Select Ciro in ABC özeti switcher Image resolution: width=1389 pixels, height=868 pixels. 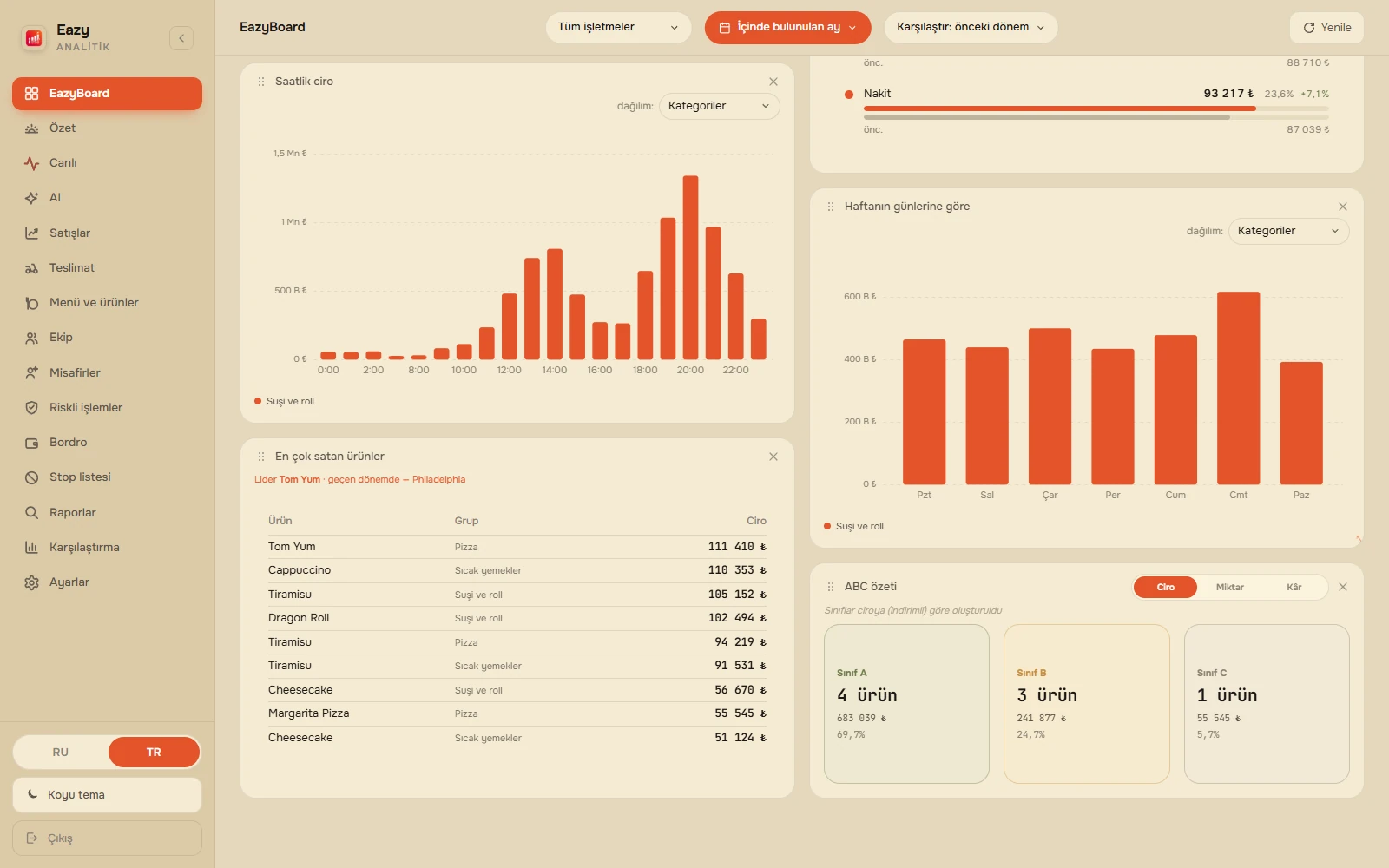pyautogui.click(x=1165, y=588)
